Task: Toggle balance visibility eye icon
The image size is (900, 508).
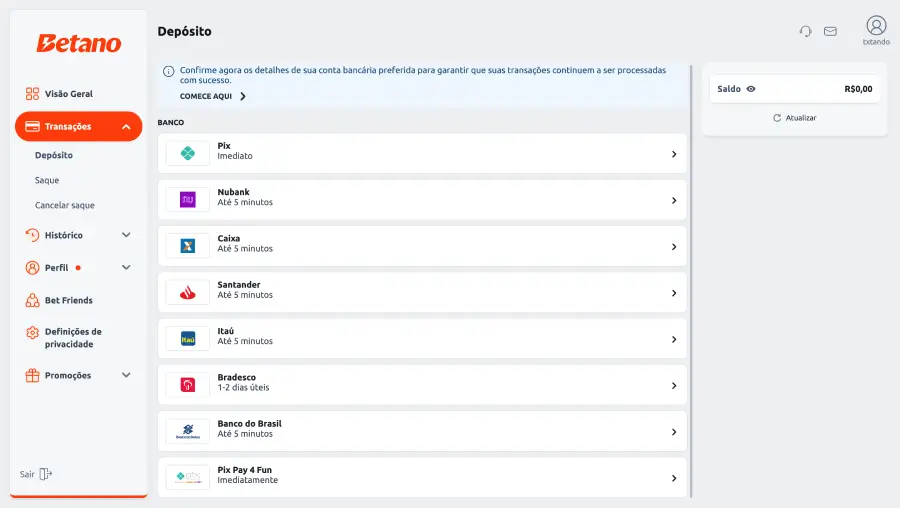Action: click(751, 89)
